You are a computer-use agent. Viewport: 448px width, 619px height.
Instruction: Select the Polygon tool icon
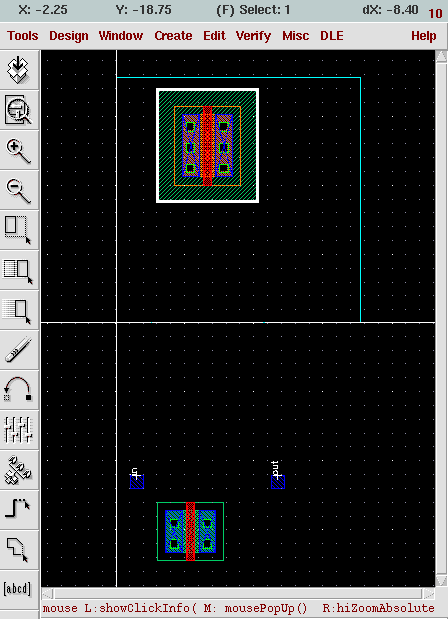tap(19, 550)
